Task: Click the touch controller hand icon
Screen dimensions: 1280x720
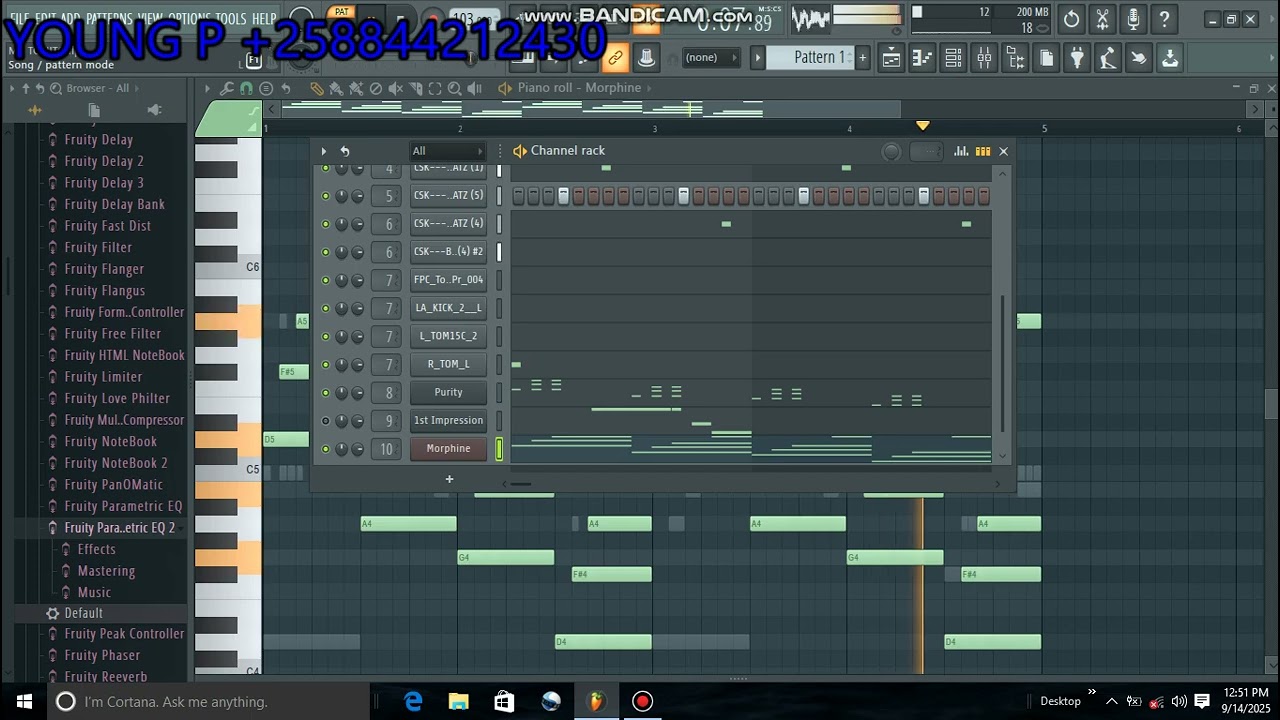Action: (x=1139, y=58)
